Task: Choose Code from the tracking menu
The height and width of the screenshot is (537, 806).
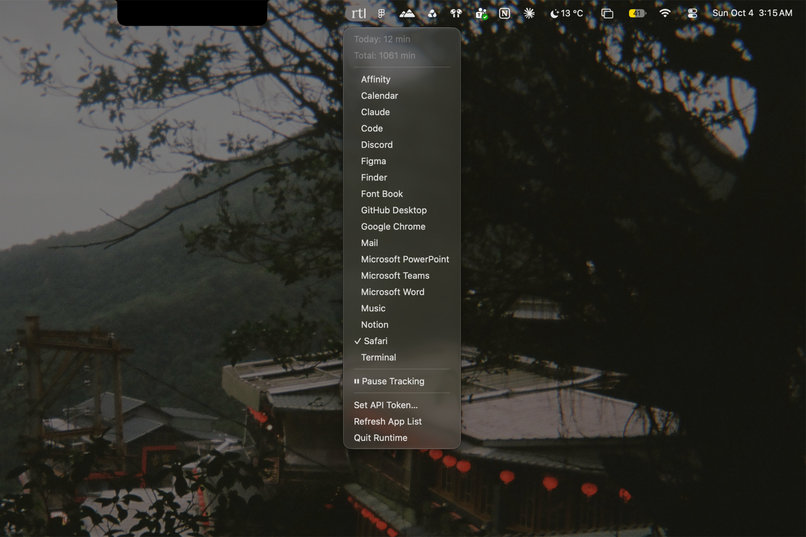Action: click(402, 128)
